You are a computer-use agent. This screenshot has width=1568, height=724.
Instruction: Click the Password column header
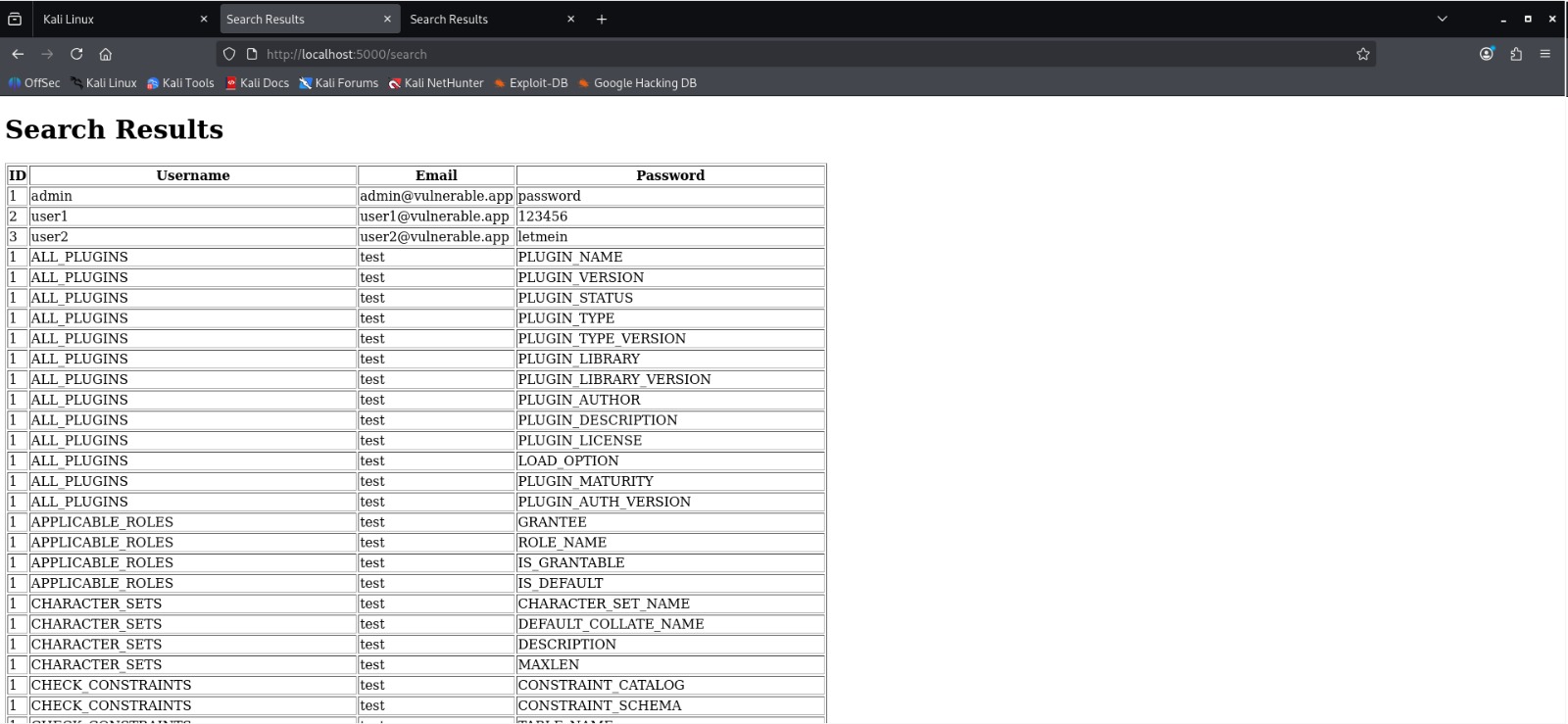pyautogui.click(x=670, y=175)
